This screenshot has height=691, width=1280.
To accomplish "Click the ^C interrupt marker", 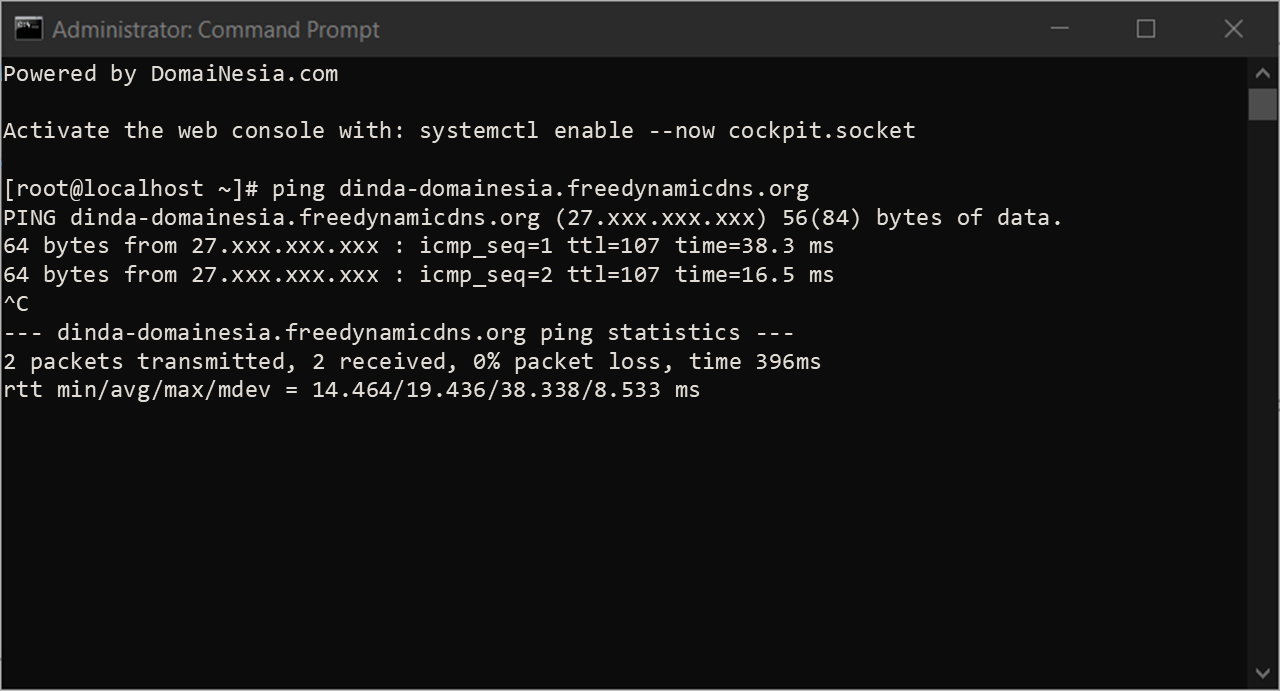I will (16, 303).
